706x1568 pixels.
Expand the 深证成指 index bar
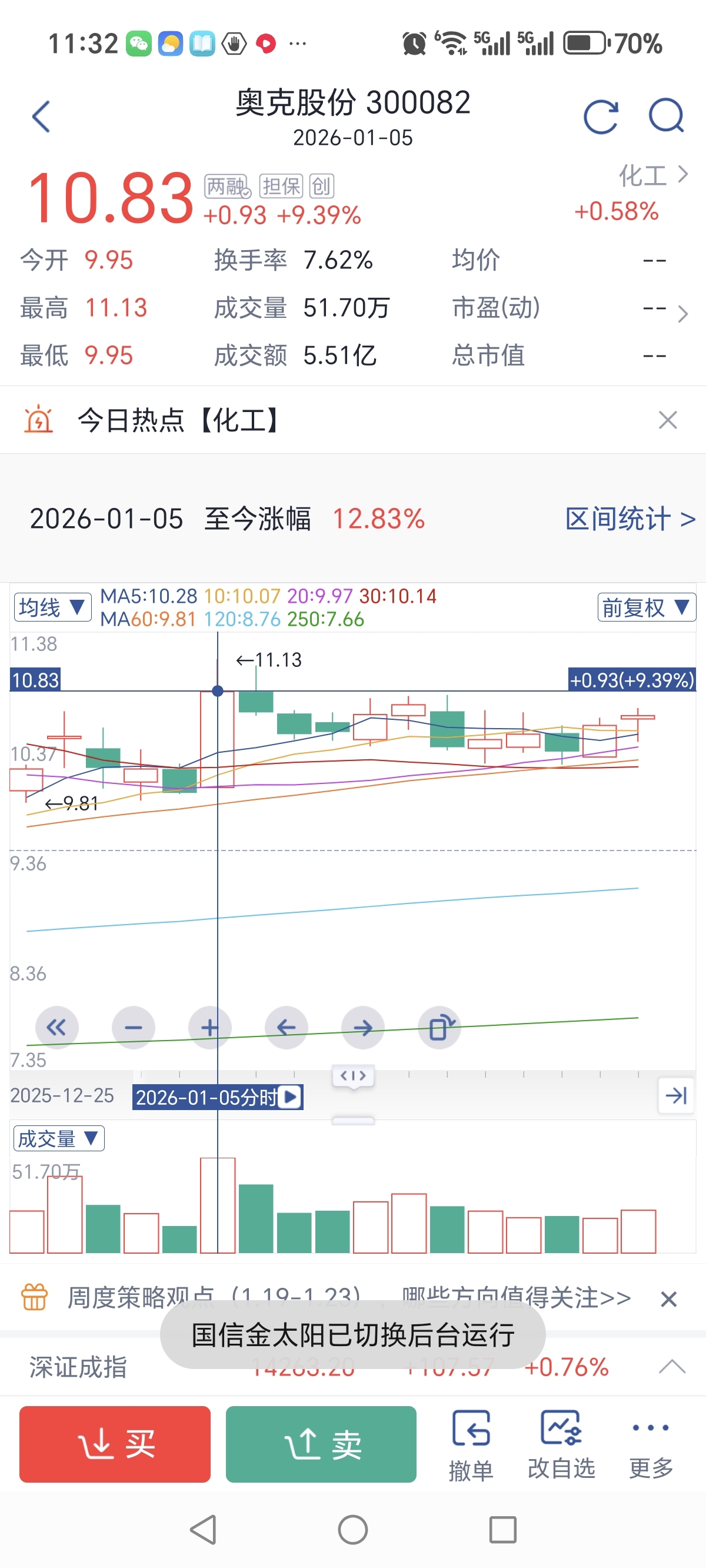point(672,1367)
